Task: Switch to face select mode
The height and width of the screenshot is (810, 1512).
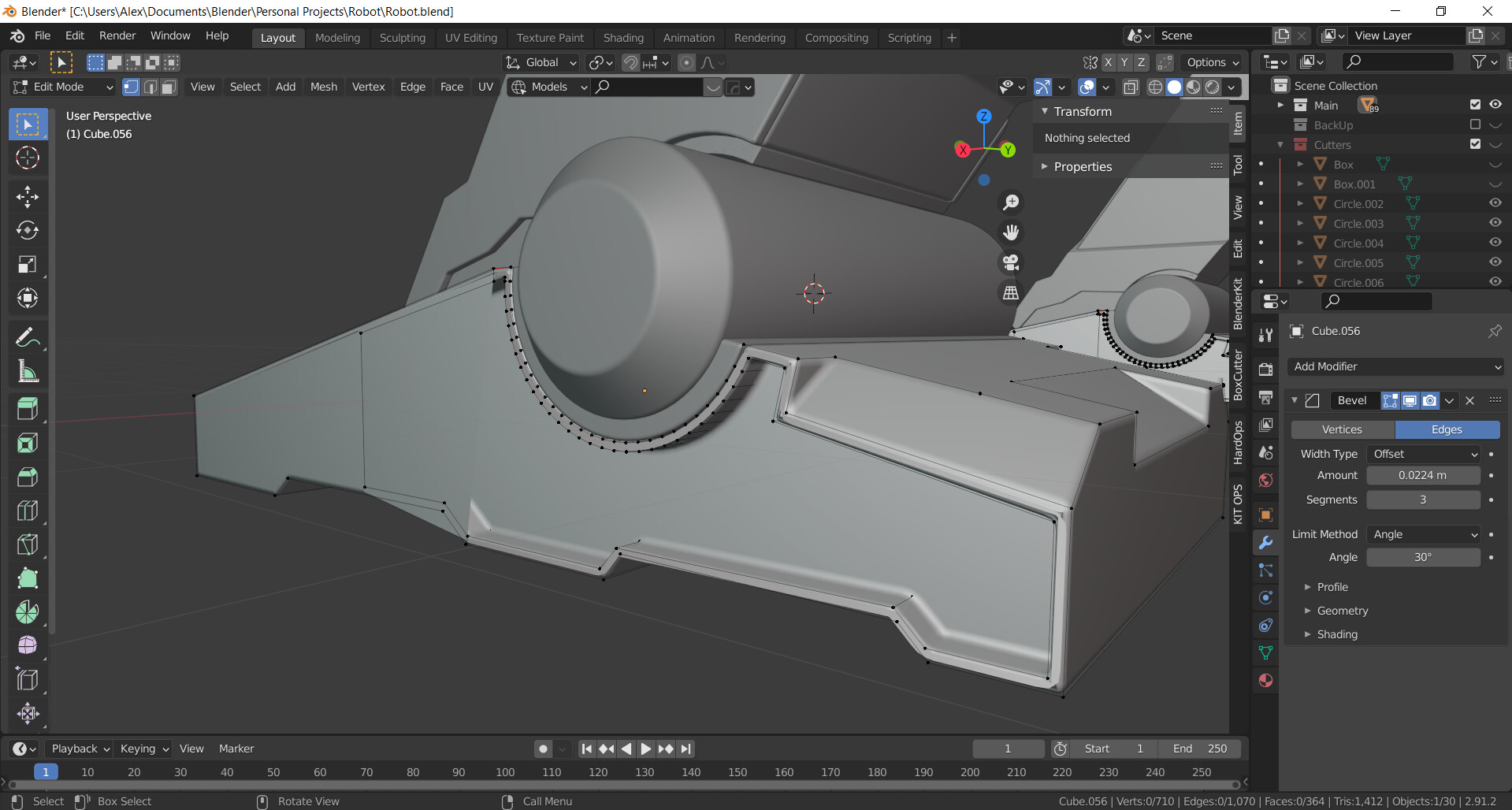Action: tap(169, 87)
